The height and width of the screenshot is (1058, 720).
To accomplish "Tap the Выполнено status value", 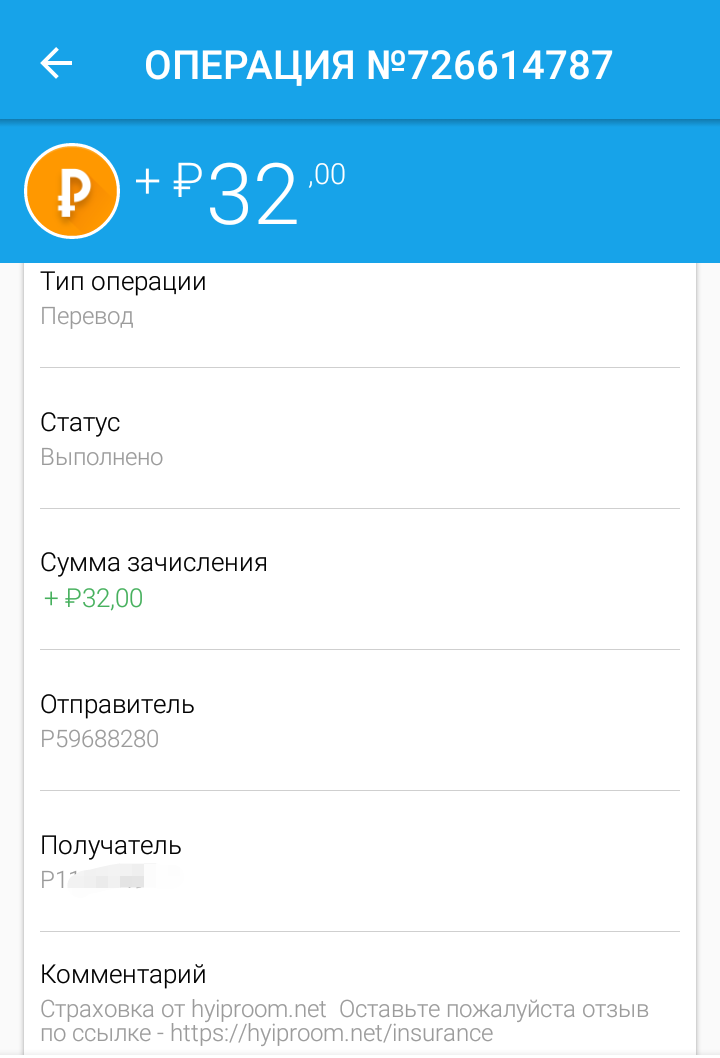I will coord(102,457).
